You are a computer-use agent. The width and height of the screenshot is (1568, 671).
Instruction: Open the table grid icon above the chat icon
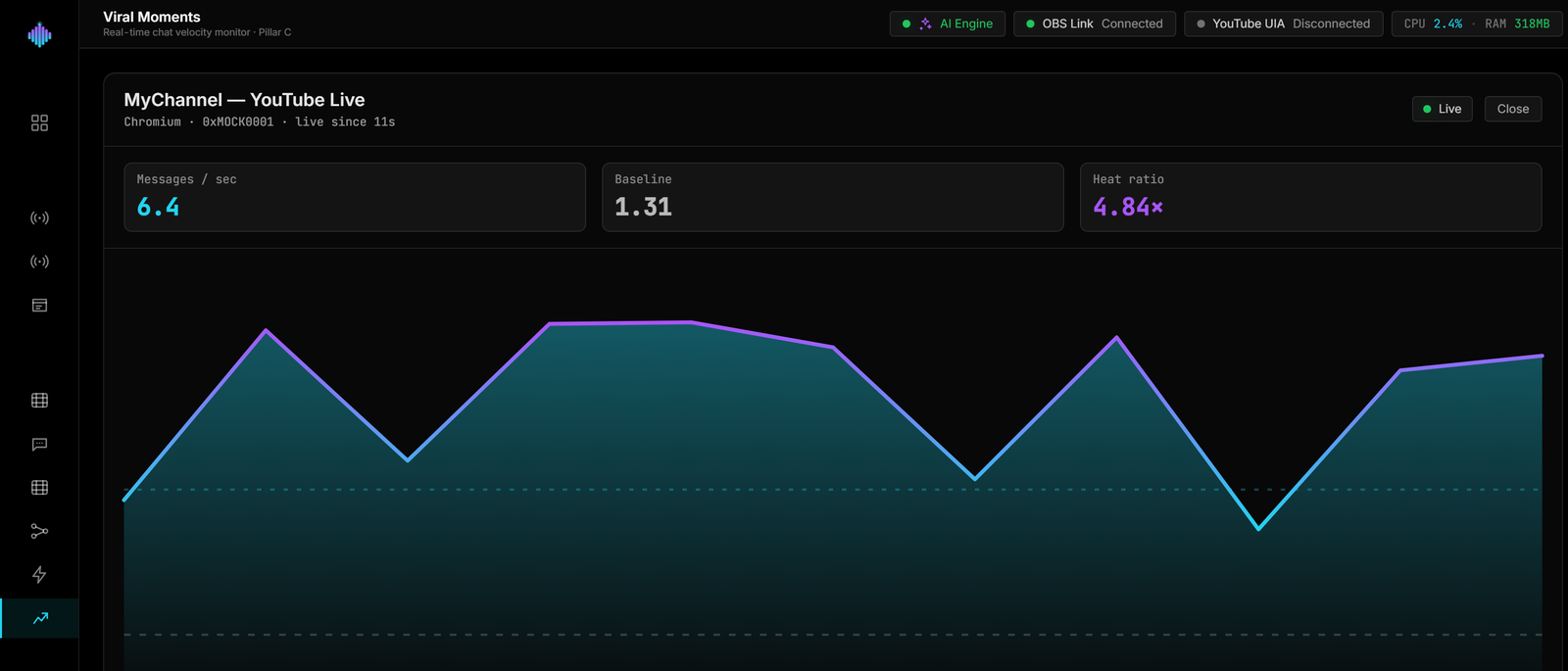pos(39,400)
